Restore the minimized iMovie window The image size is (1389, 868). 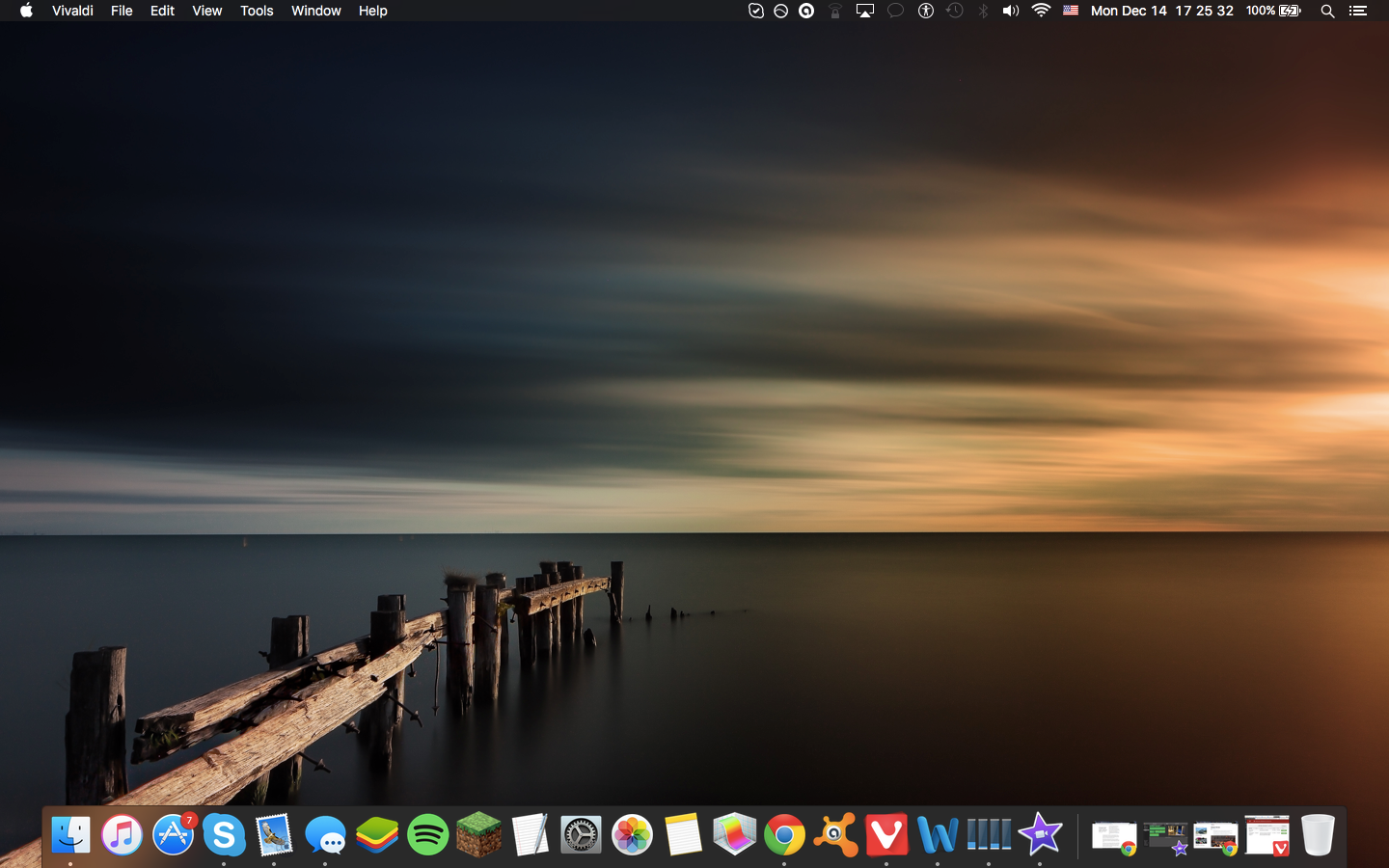(1165, 837)
